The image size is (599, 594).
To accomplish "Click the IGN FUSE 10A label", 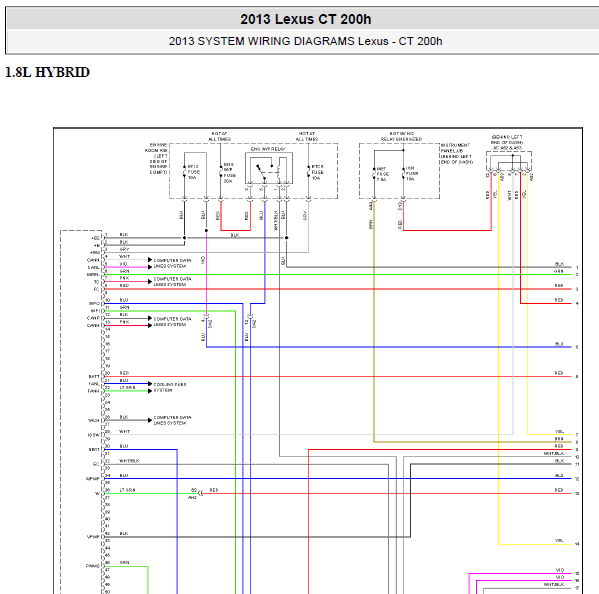I will [x=411, y=173].
